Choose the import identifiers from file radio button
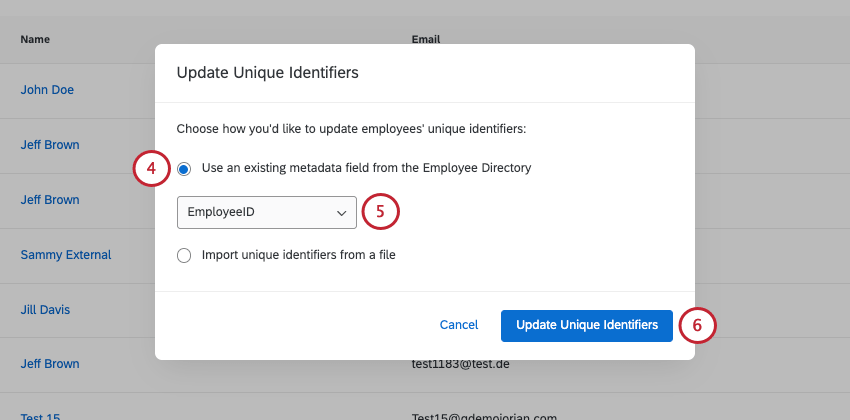 pyautogui.click(x=184, y=255)
